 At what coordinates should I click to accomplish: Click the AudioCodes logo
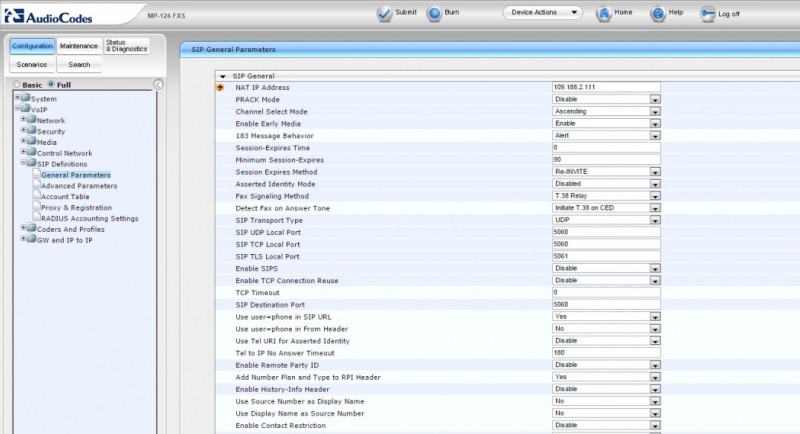(x=48, y=16)
